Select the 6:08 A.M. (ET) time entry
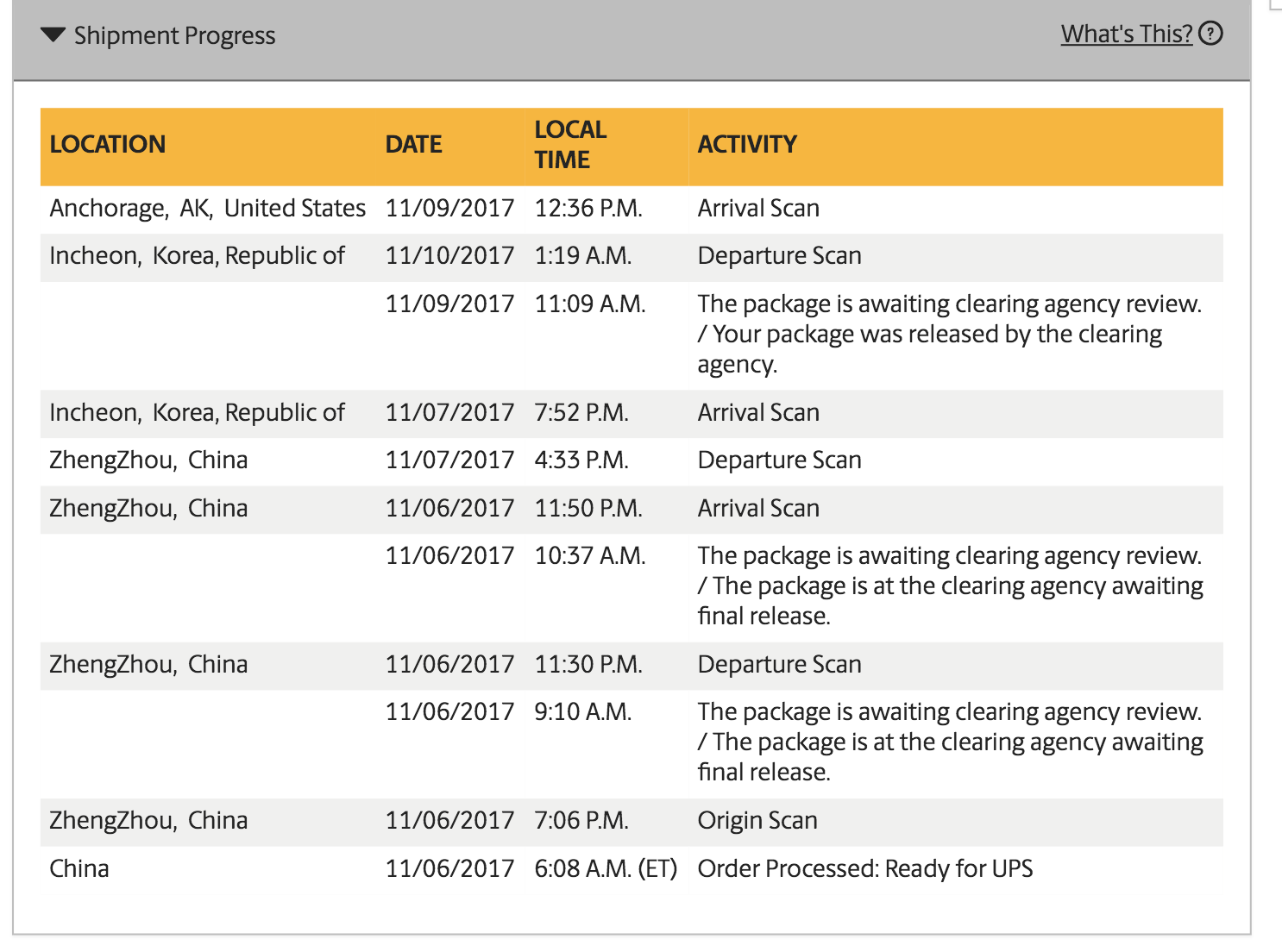This screenshot has width=1282, height=952. (x=606, y=868)
